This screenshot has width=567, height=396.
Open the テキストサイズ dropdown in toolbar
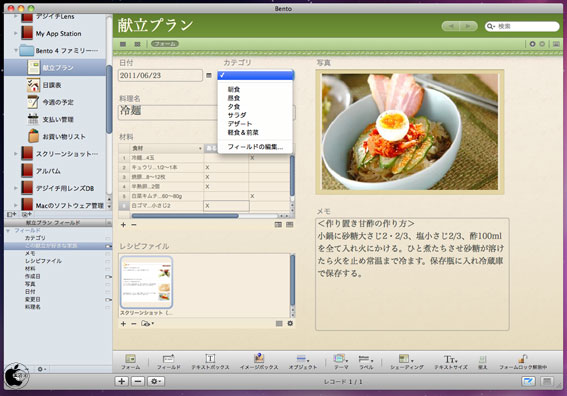451,362
